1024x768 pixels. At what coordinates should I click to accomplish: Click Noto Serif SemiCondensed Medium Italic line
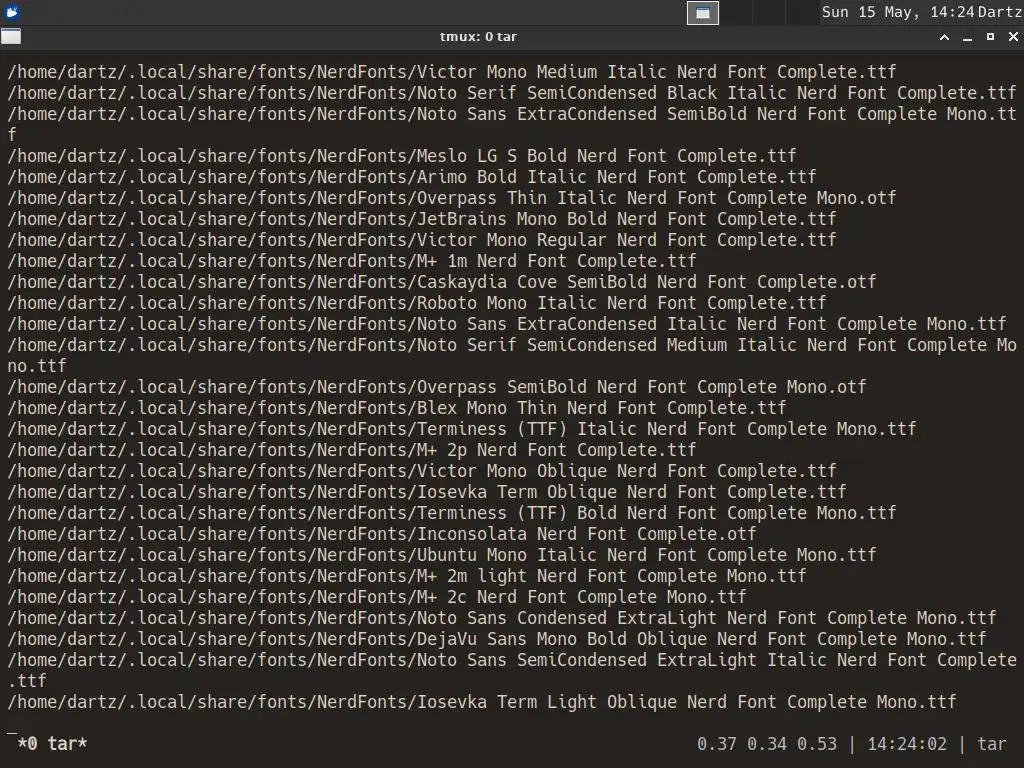[512, 344]
